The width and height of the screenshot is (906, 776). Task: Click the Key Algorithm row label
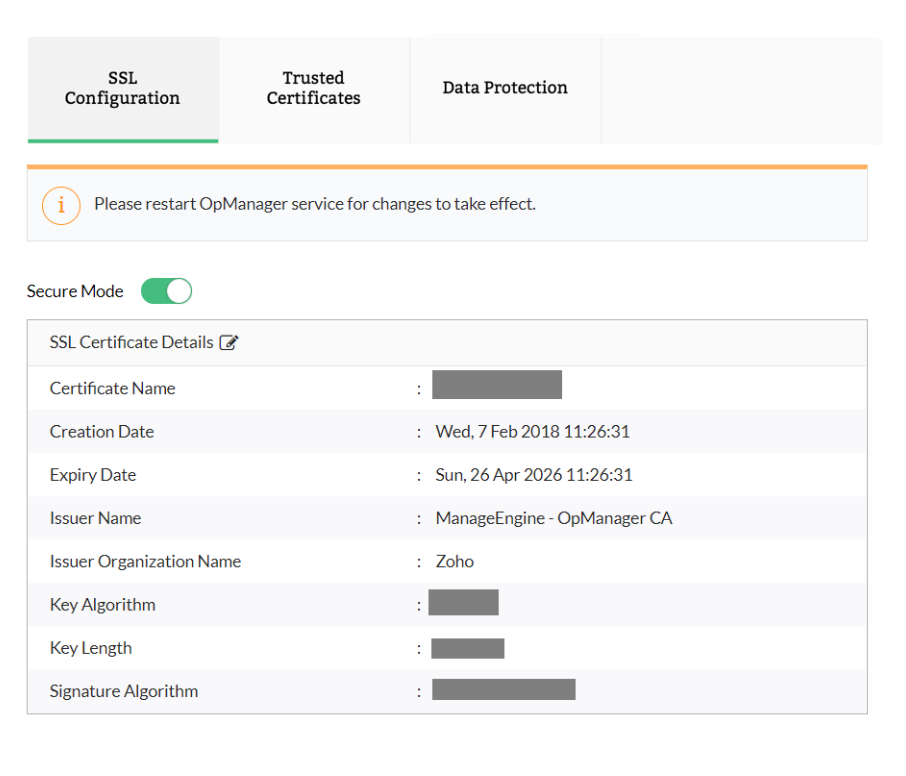click(102, 605)
